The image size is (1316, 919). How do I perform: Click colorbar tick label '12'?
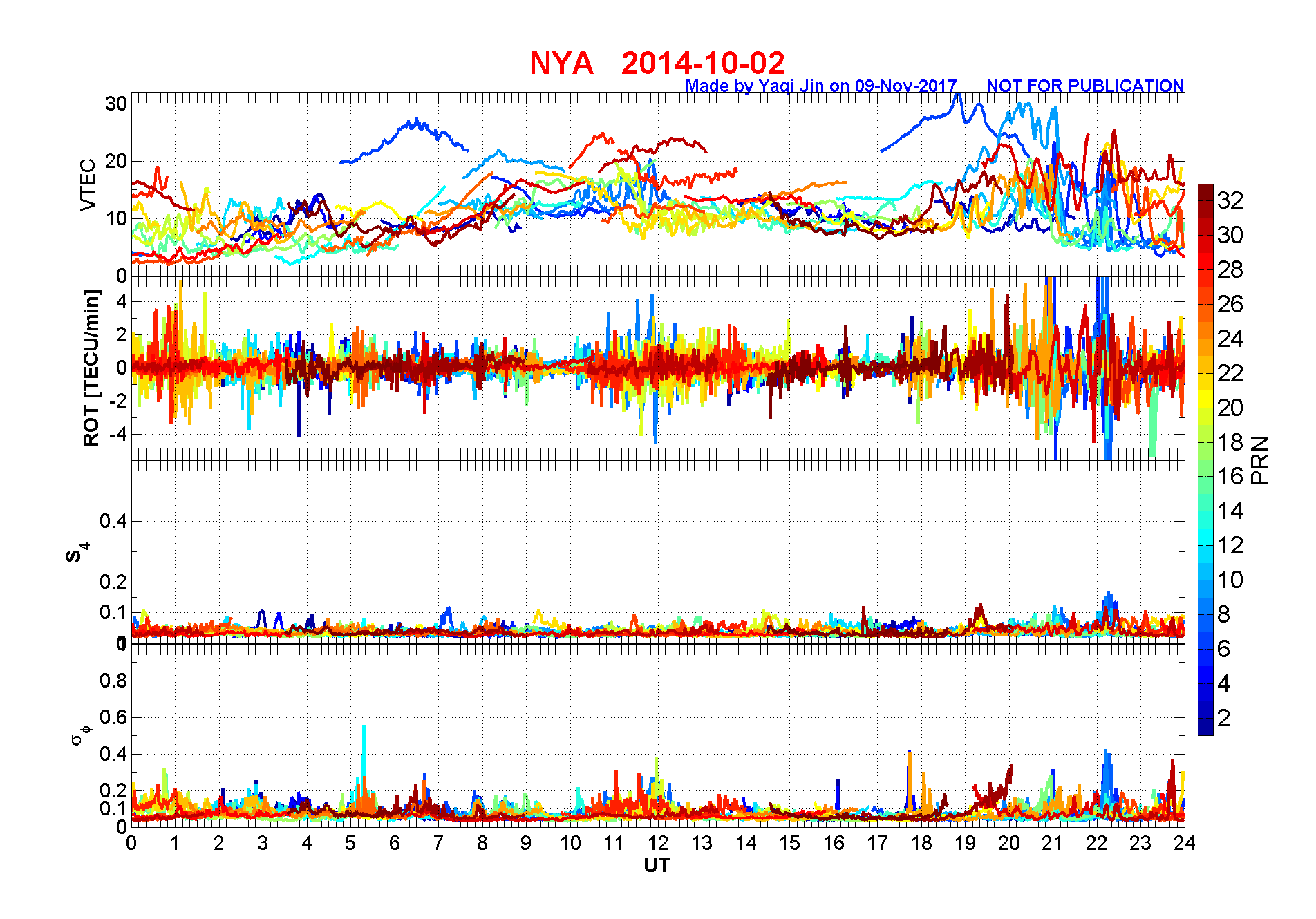[x=1230, y=545]
